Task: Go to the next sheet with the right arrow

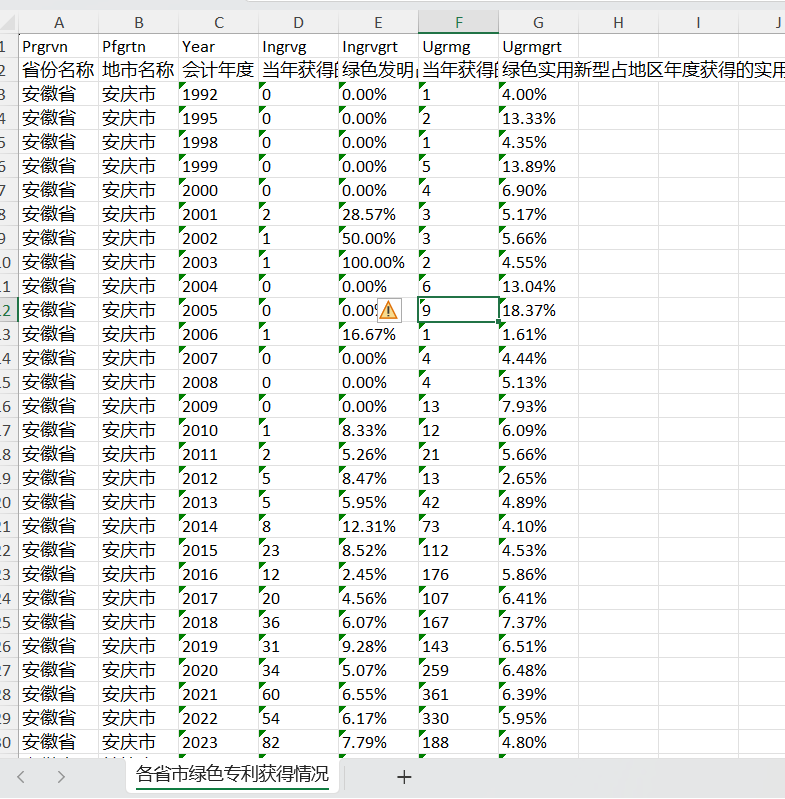Action: click(x=61, y=777)
